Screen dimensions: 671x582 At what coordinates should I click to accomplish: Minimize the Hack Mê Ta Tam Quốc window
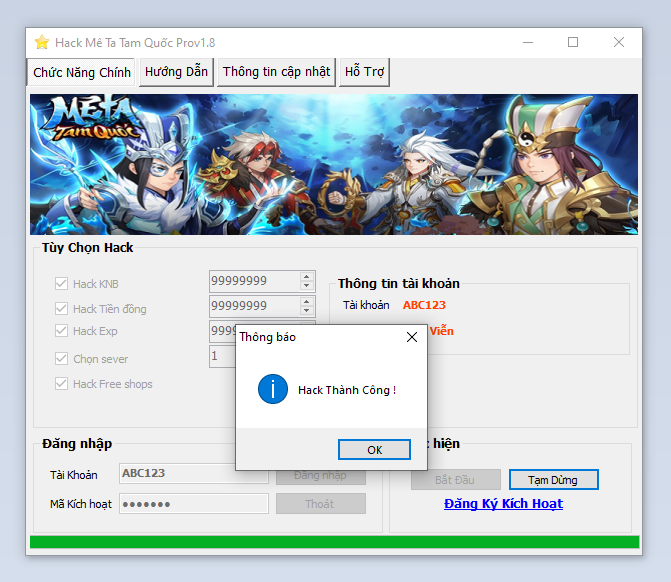(528, 42)
